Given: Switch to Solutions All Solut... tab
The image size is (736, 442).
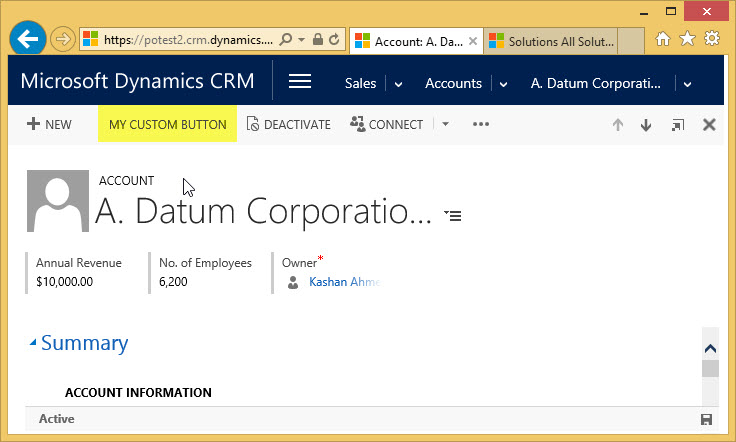Looking at the screenshot, I should click(551, 41).
